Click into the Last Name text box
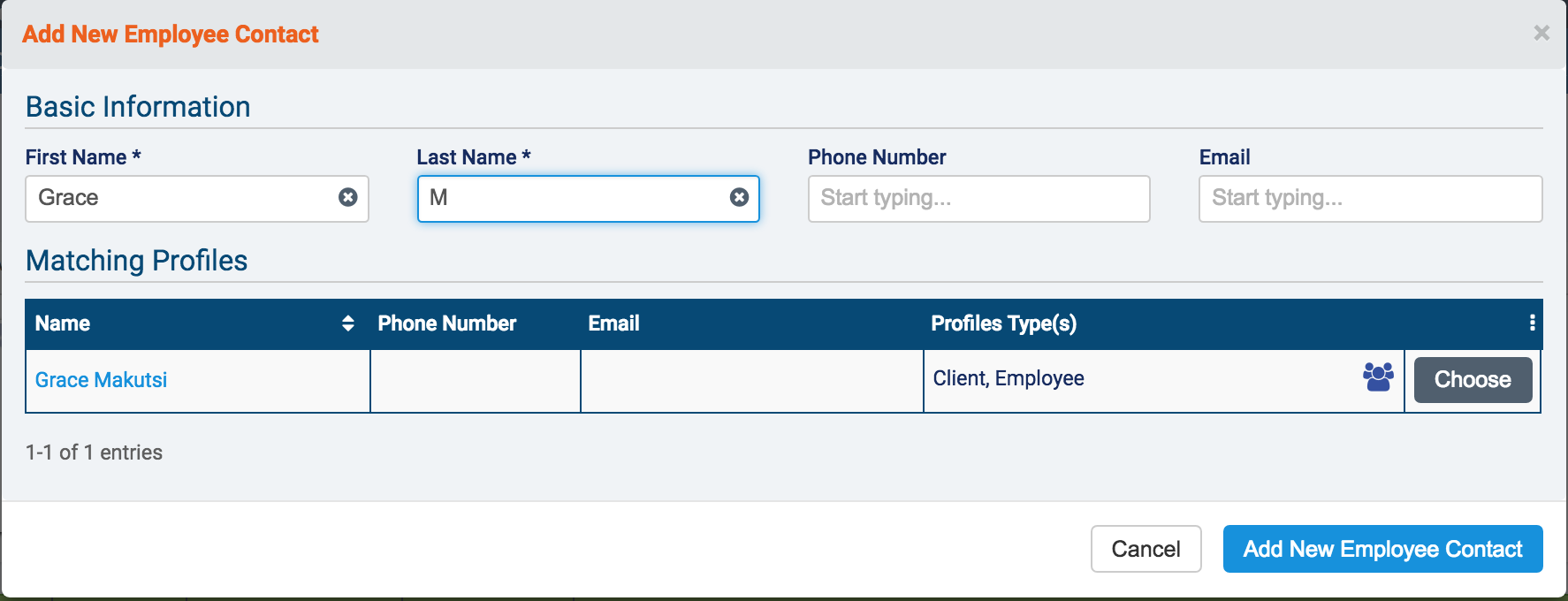 tap(575, 198)
